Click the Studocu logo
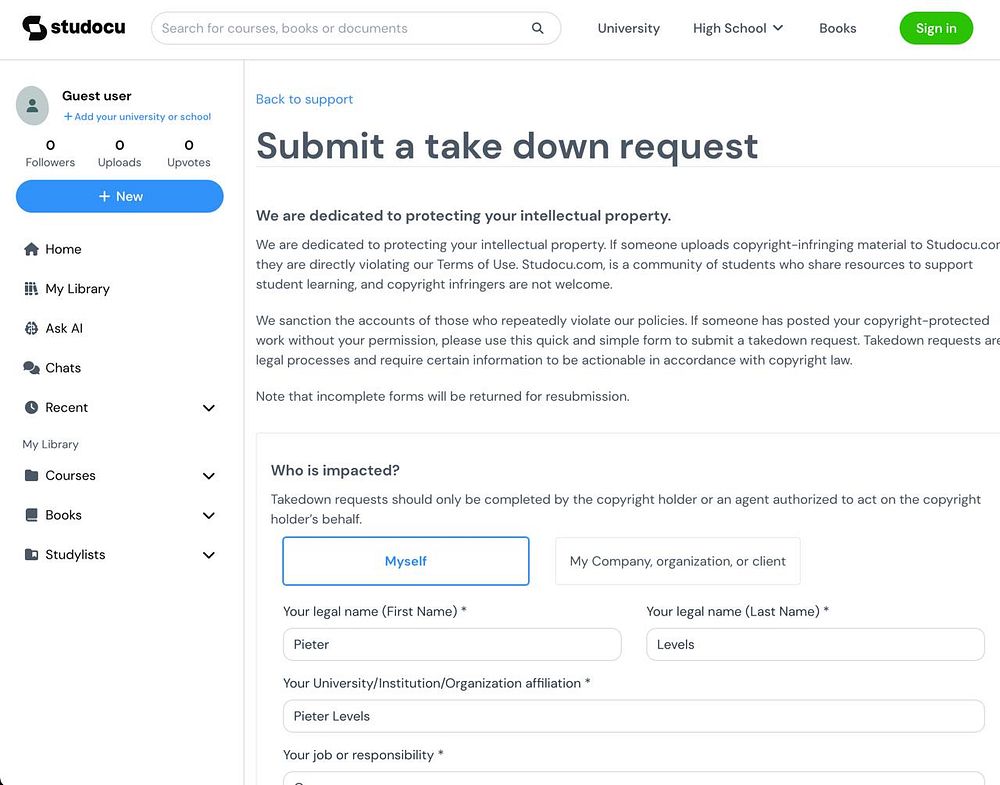1000x785 pixels. (x=74, y=27)
